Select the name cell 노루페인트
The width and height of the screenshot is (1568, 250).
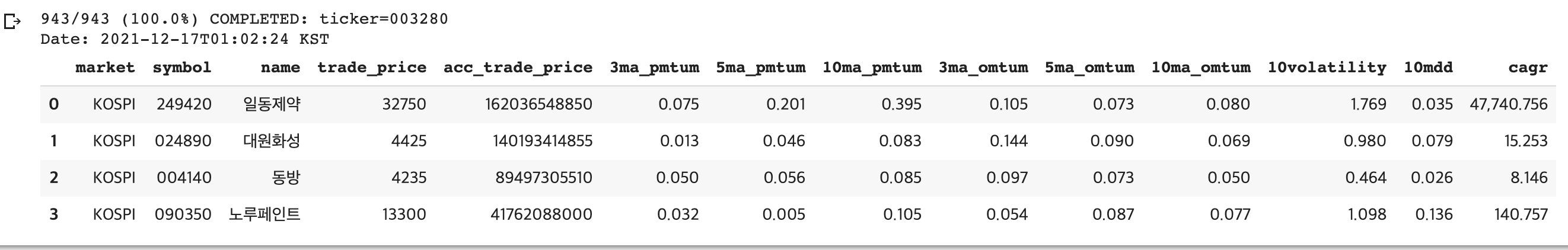click(264, 214)
